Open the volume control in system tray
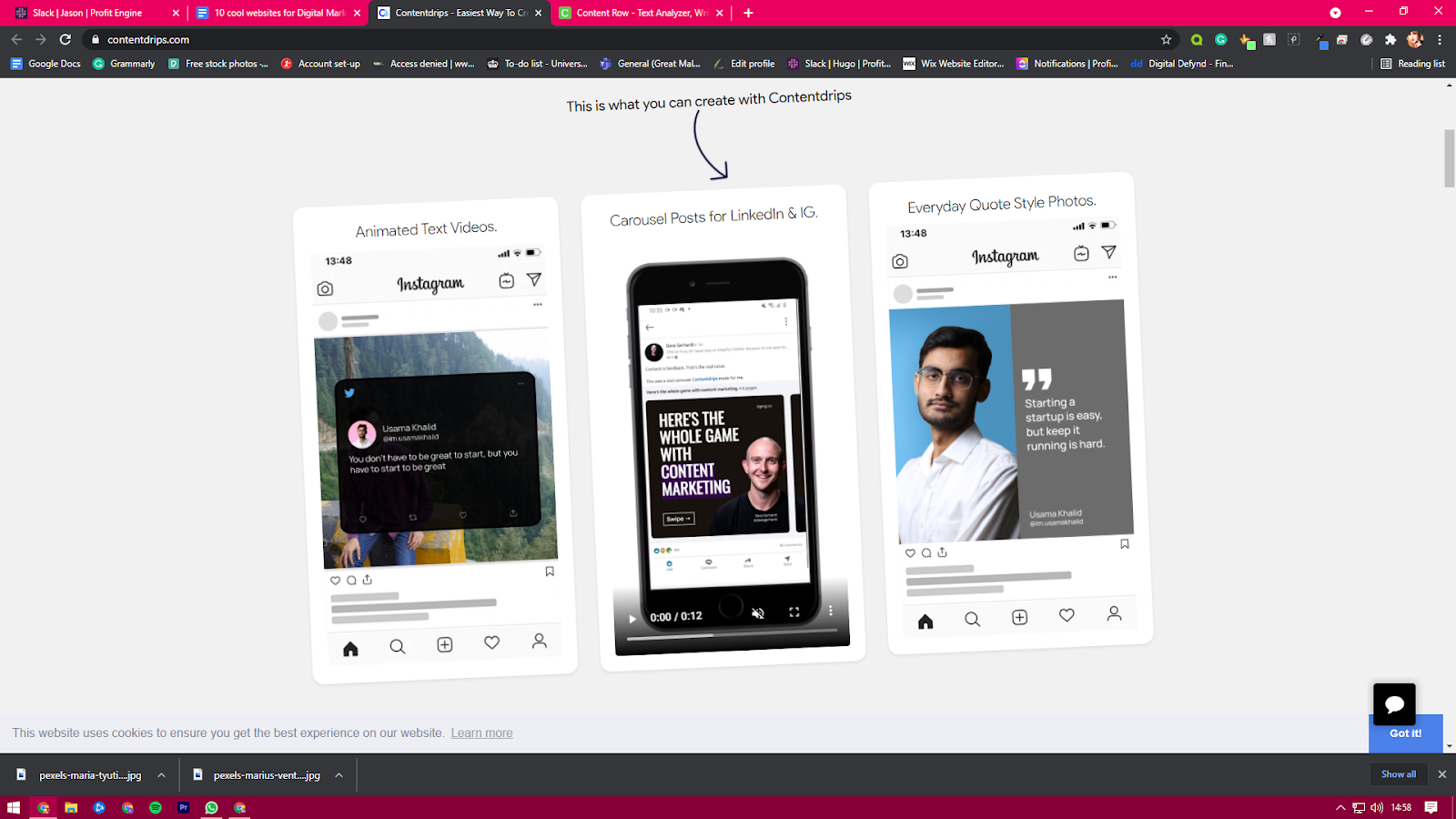This screenshot has height=819, width=1456. [1377, 807]
